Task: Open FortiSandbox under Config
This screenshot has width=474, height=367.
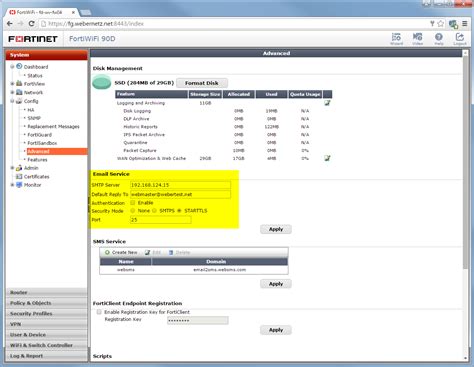Action: (x=42, y=143)
